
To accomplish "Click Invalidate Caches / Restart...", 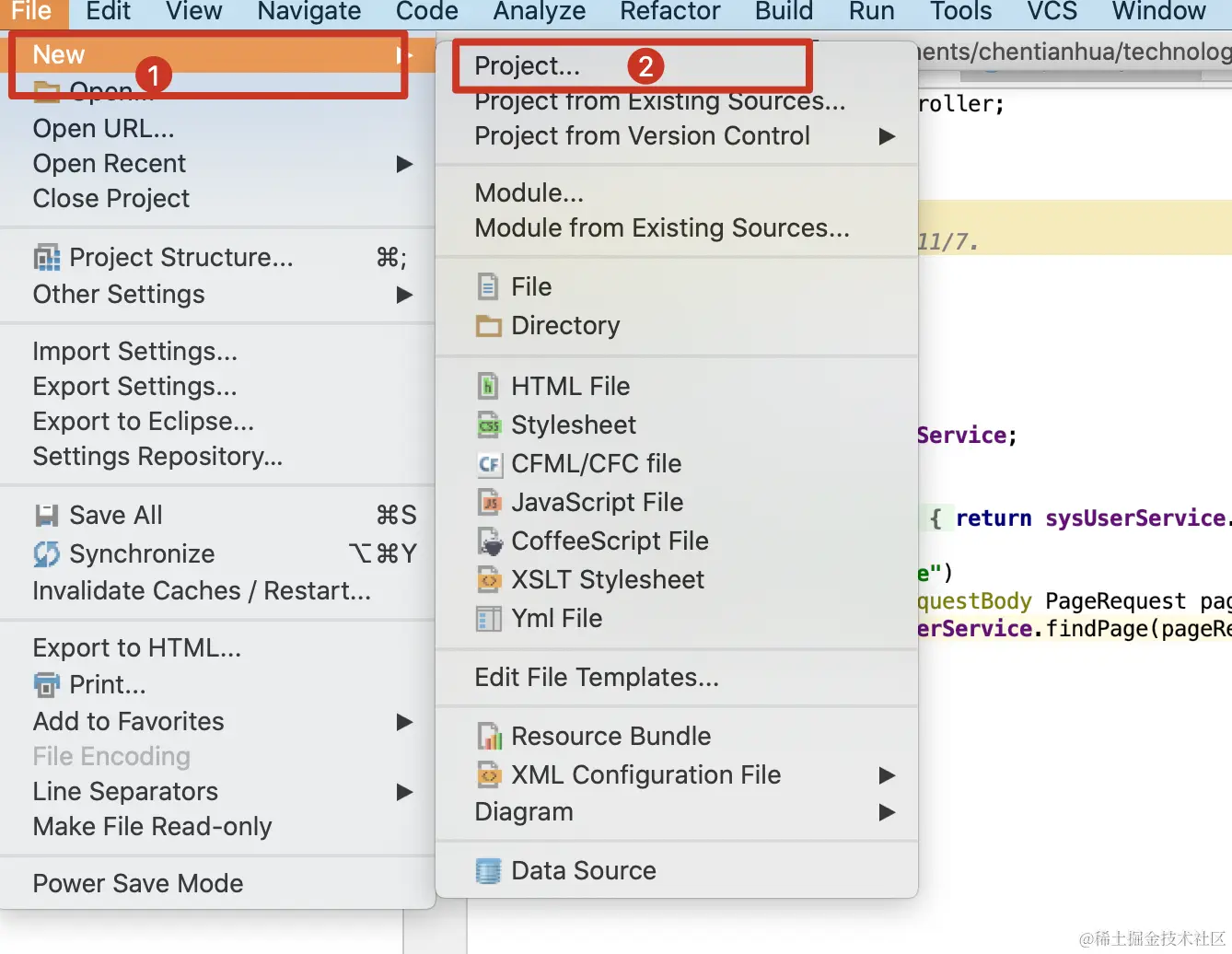I will [x=202, y=591].
